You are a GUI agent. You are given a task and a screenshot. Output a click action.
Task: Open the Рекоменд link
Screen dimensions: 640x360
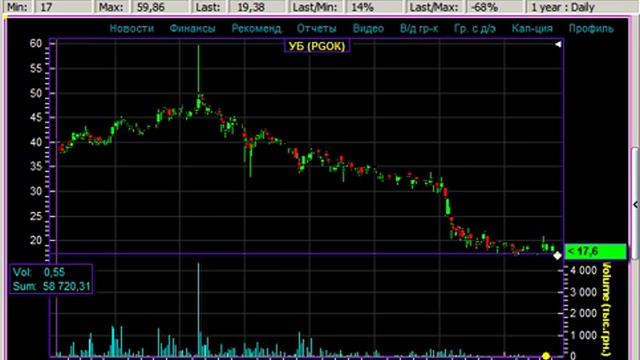256,29
